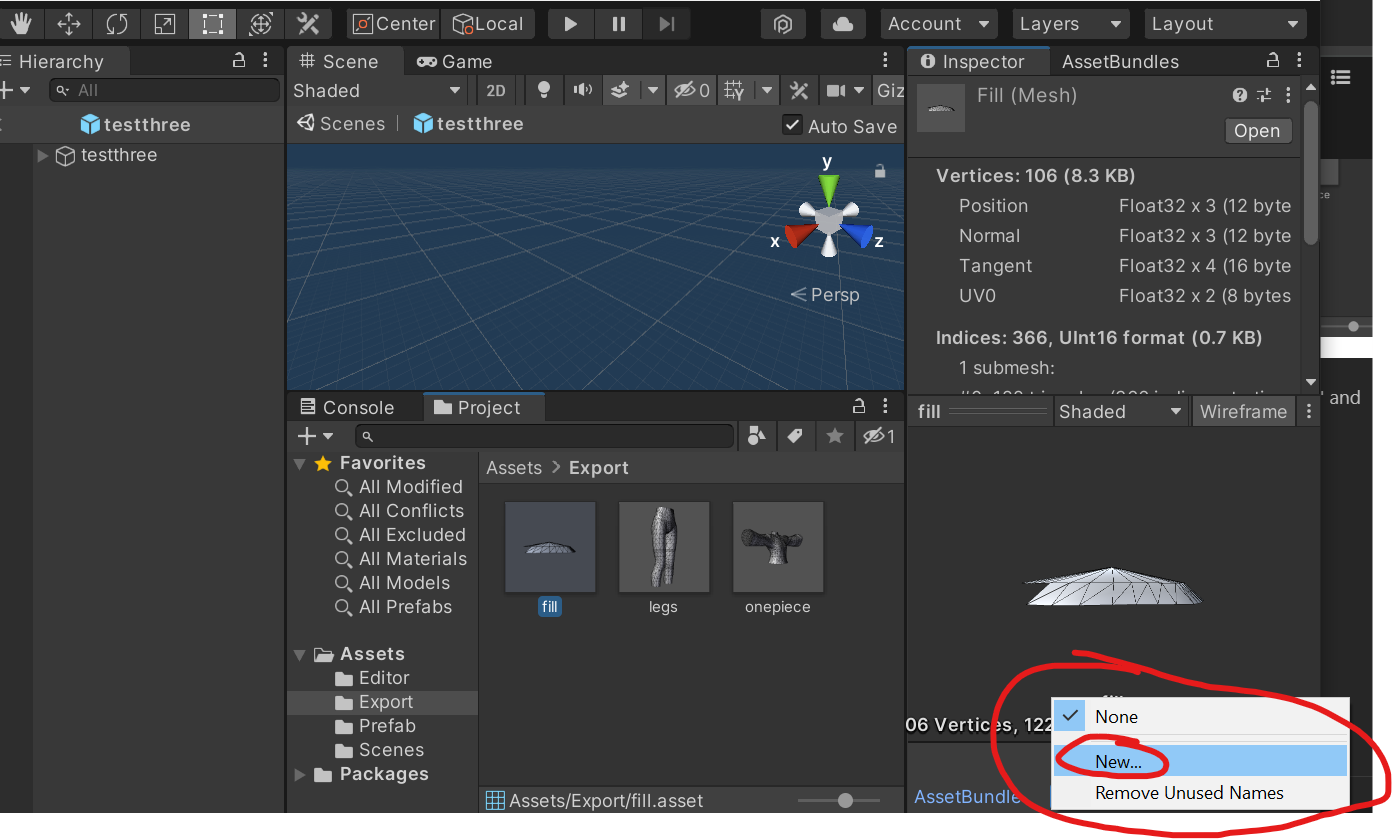Choose New... in the AssetBundle menu
Image resolution: width=1392 pixels, height=839 pixels.
click(1200, 761)
